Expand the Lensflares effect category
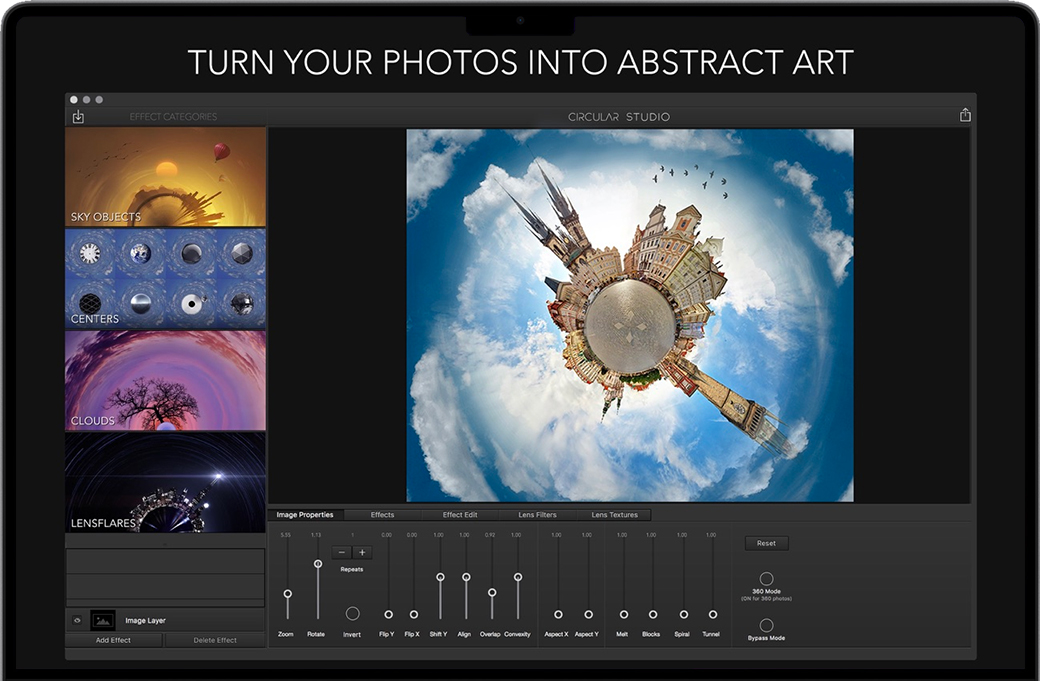 (x=165, y=481)
